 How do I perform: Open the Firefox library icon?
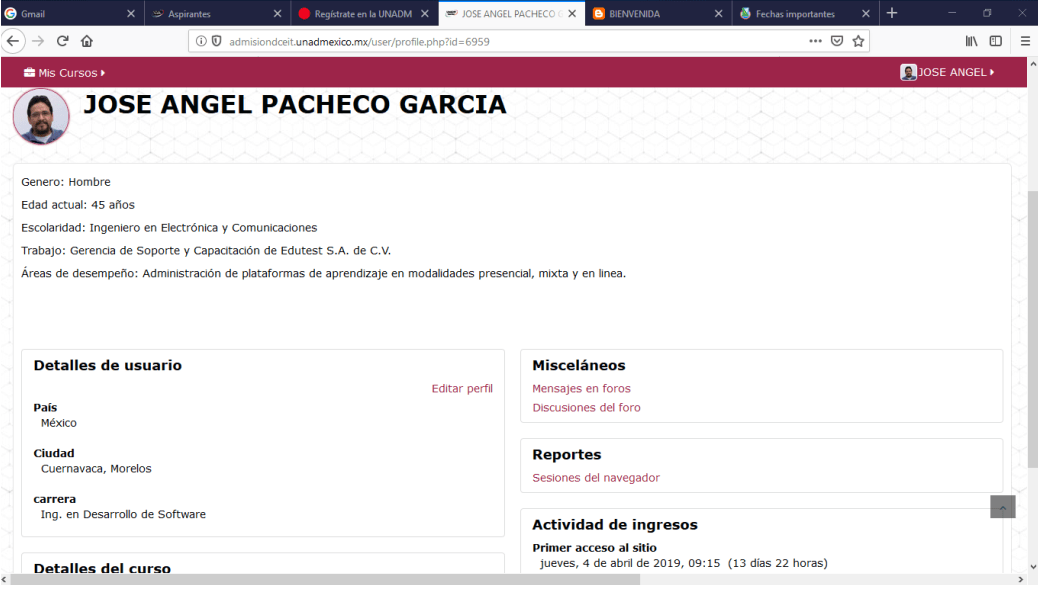(x=971, y=41)
